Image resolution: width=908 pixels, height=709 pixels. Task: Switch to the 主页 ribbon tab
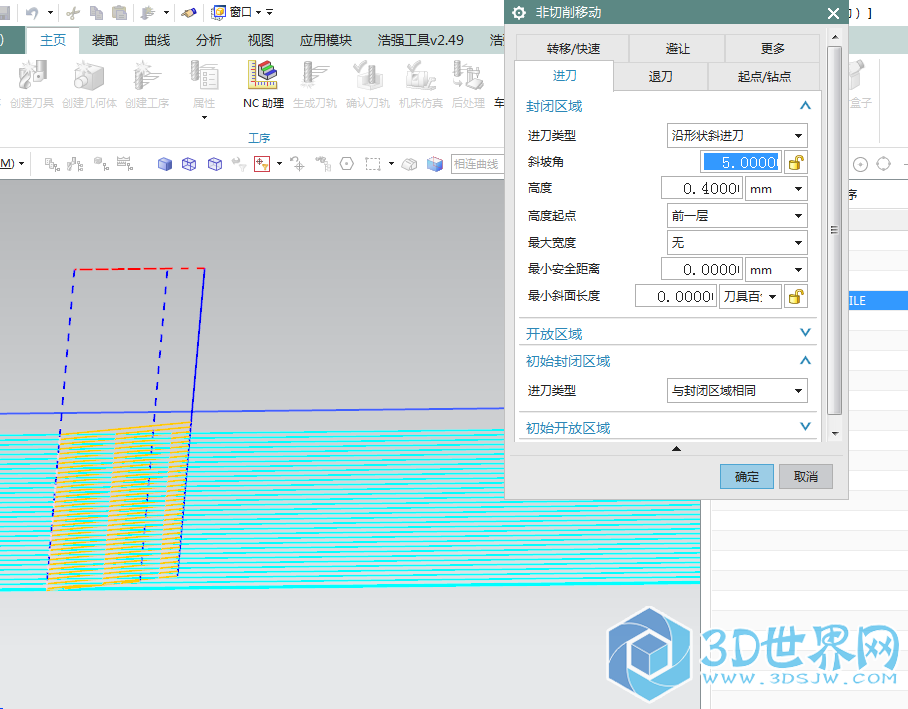[x=53, y=40]
